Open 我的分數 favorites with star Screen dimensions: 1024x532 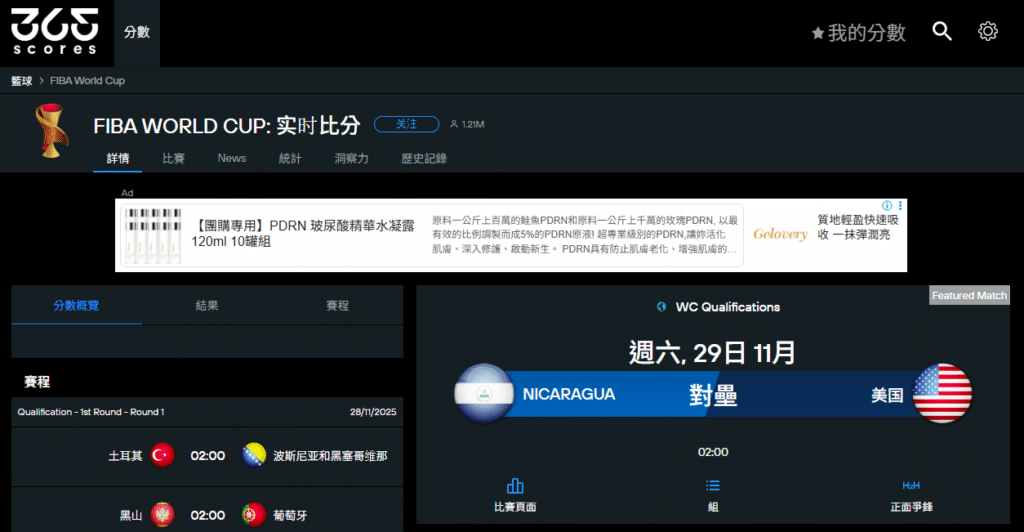(858, 33)
